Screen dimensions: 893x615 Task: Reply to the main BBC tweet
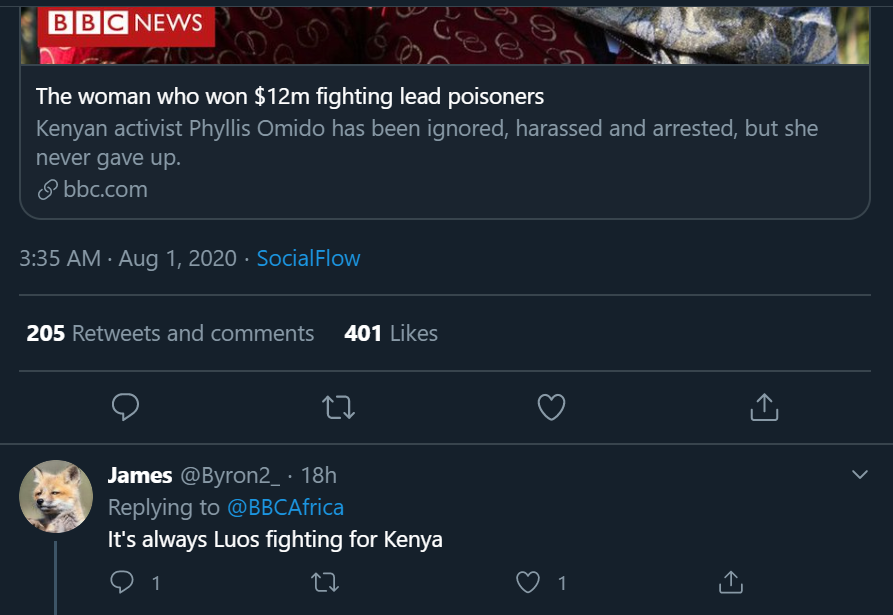click(x=125, y=407)
